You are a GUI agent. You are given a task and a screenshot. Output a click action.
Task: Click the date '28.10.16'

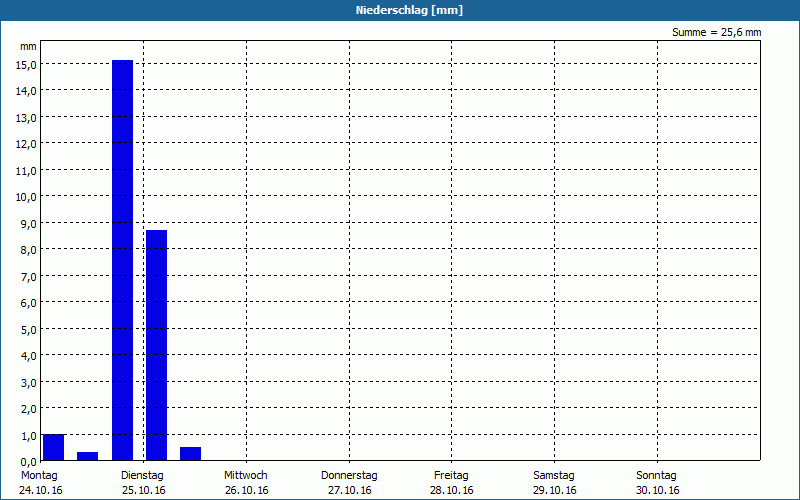click(x=452, y=490)
